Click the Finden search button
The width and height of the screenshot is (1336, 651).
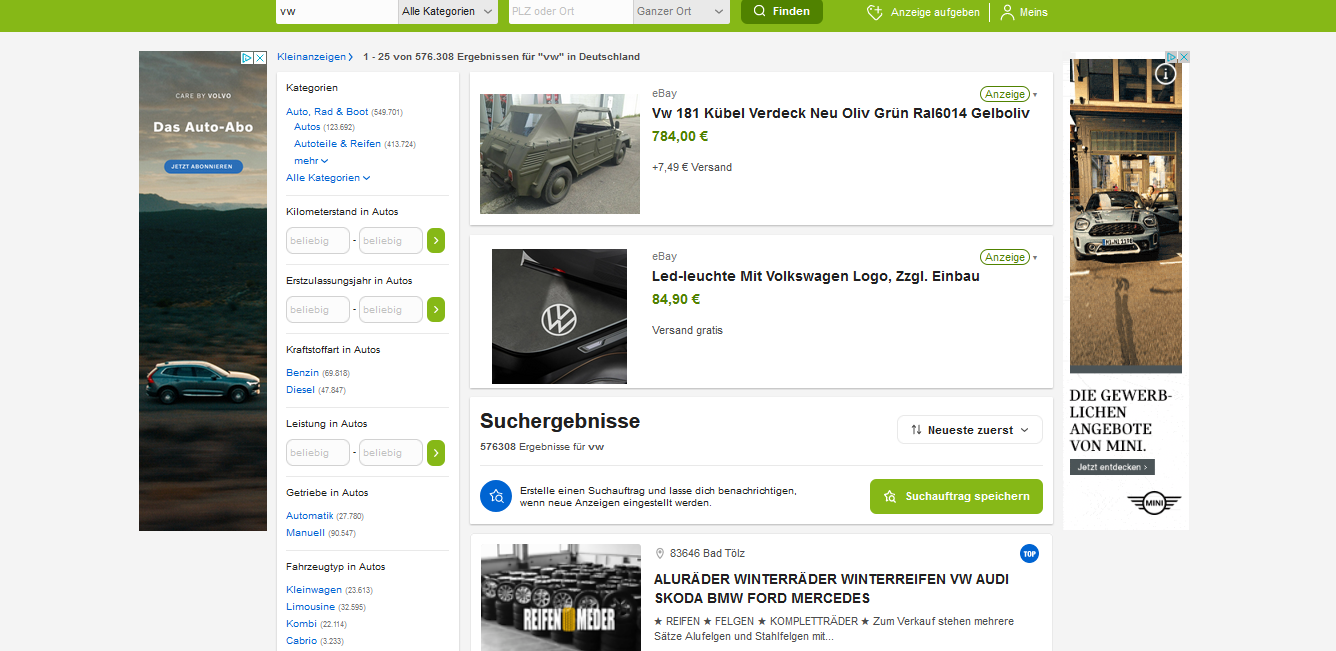[782, 11]
